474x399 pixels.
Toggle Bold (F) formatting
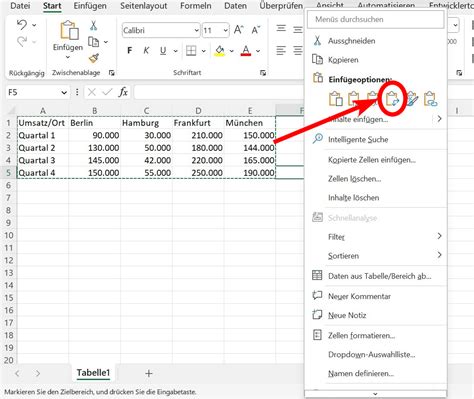[130, 51]
